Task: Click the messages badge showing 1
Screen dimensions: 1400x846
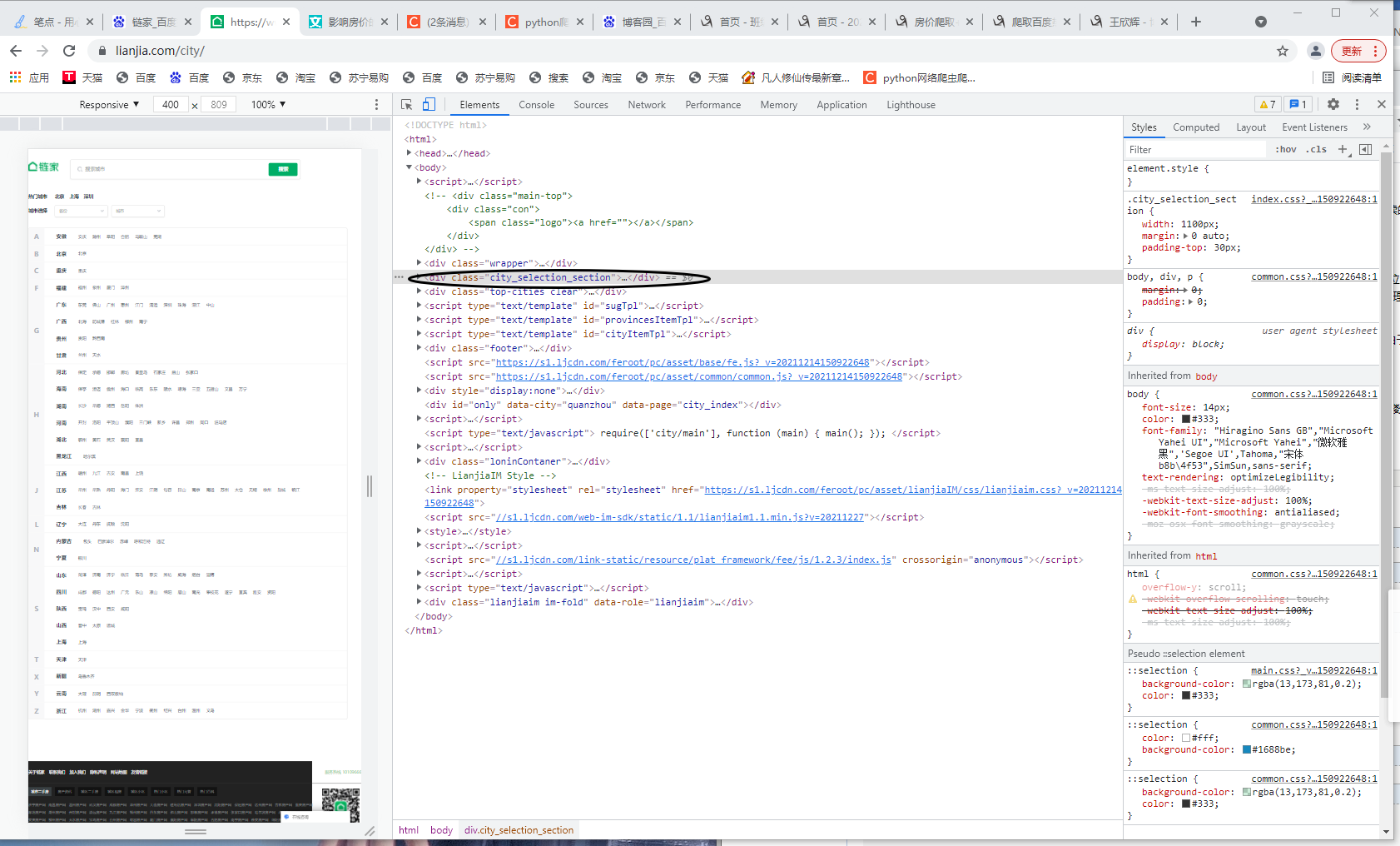Action: click(x=1298, y=104)
